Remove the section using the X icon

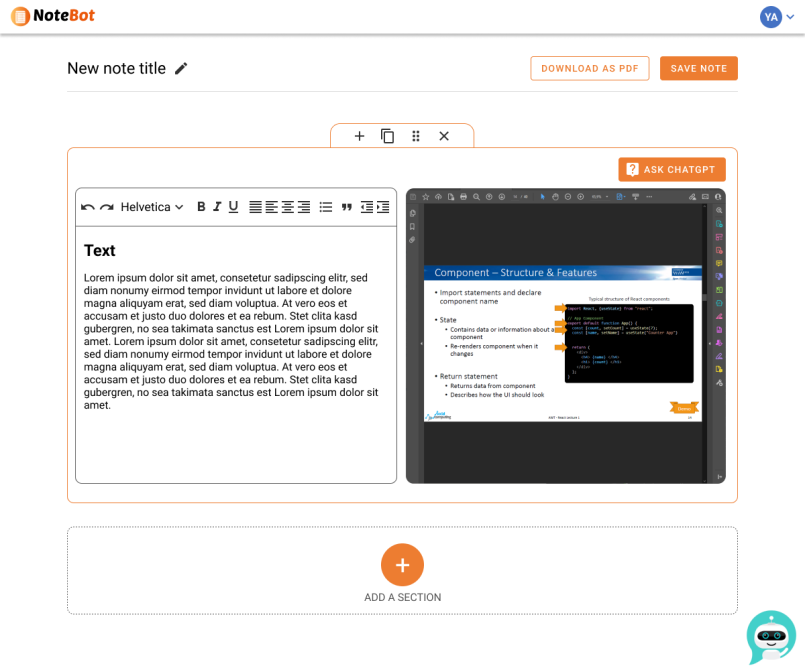pyautogui.click(x=444, y=136)
